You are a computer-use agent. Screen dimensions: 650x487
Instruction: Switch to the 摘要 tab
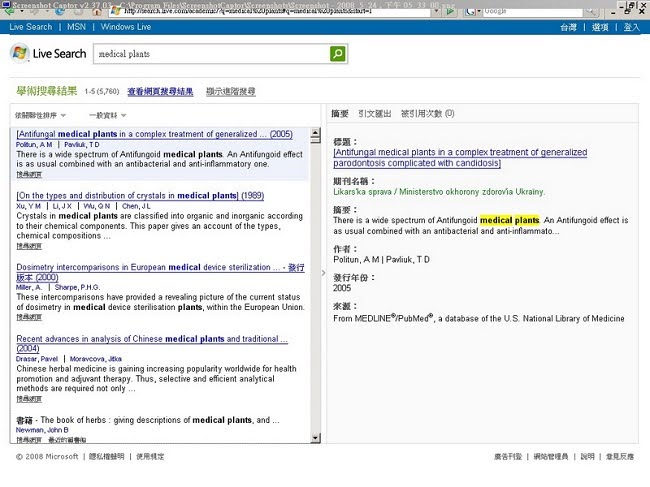340,113
